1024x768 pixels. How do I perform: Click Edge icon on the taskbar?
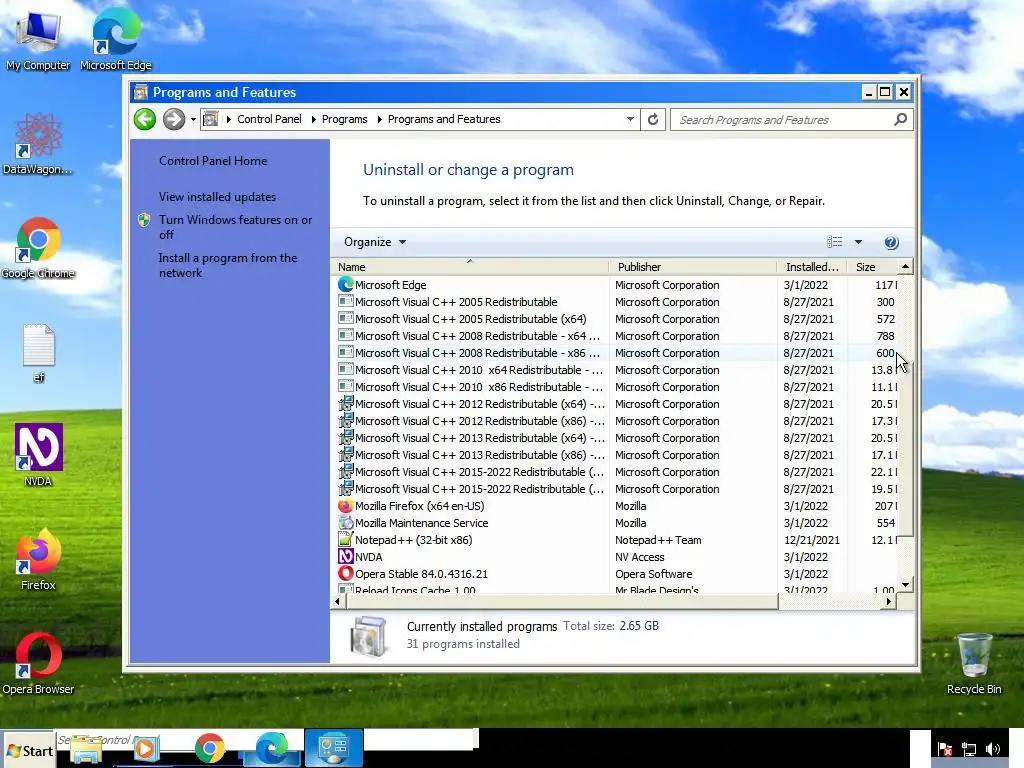(272, 748)
